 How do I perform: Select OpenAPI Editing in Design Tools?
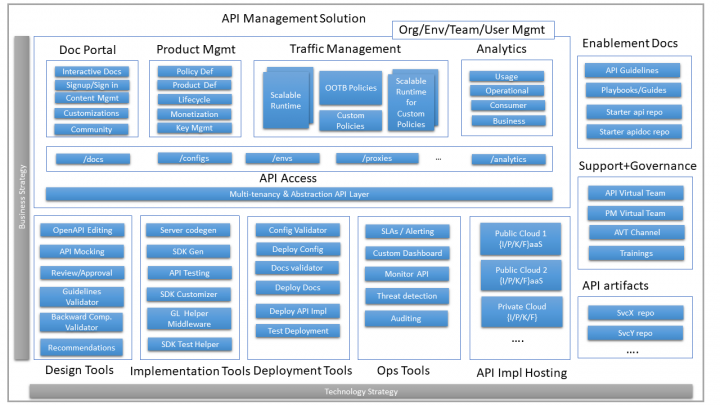pyautogui.click(x=81, y=230)
